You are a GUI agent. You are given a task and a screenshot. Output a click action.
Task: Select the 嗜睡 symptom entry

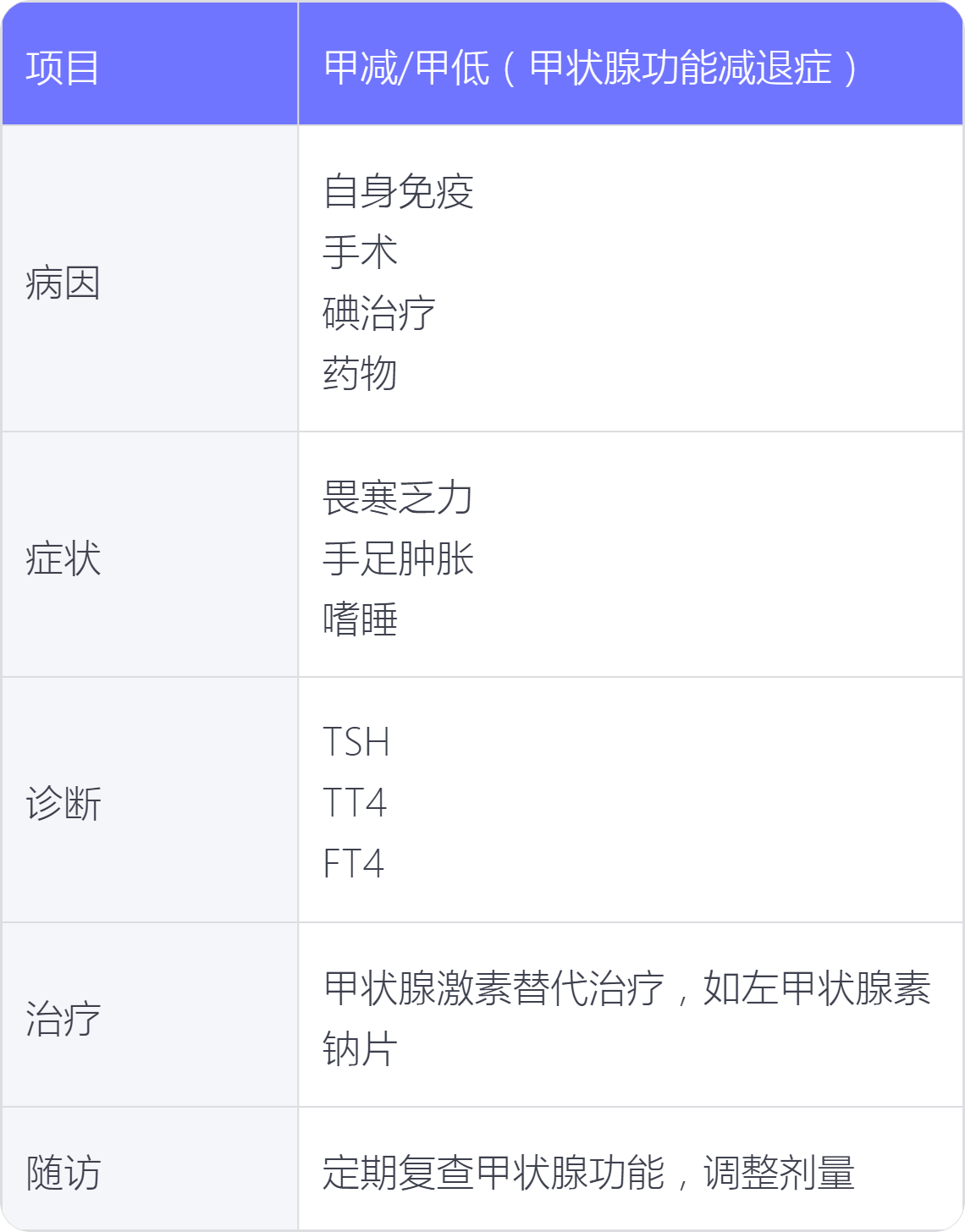point(361,619)
